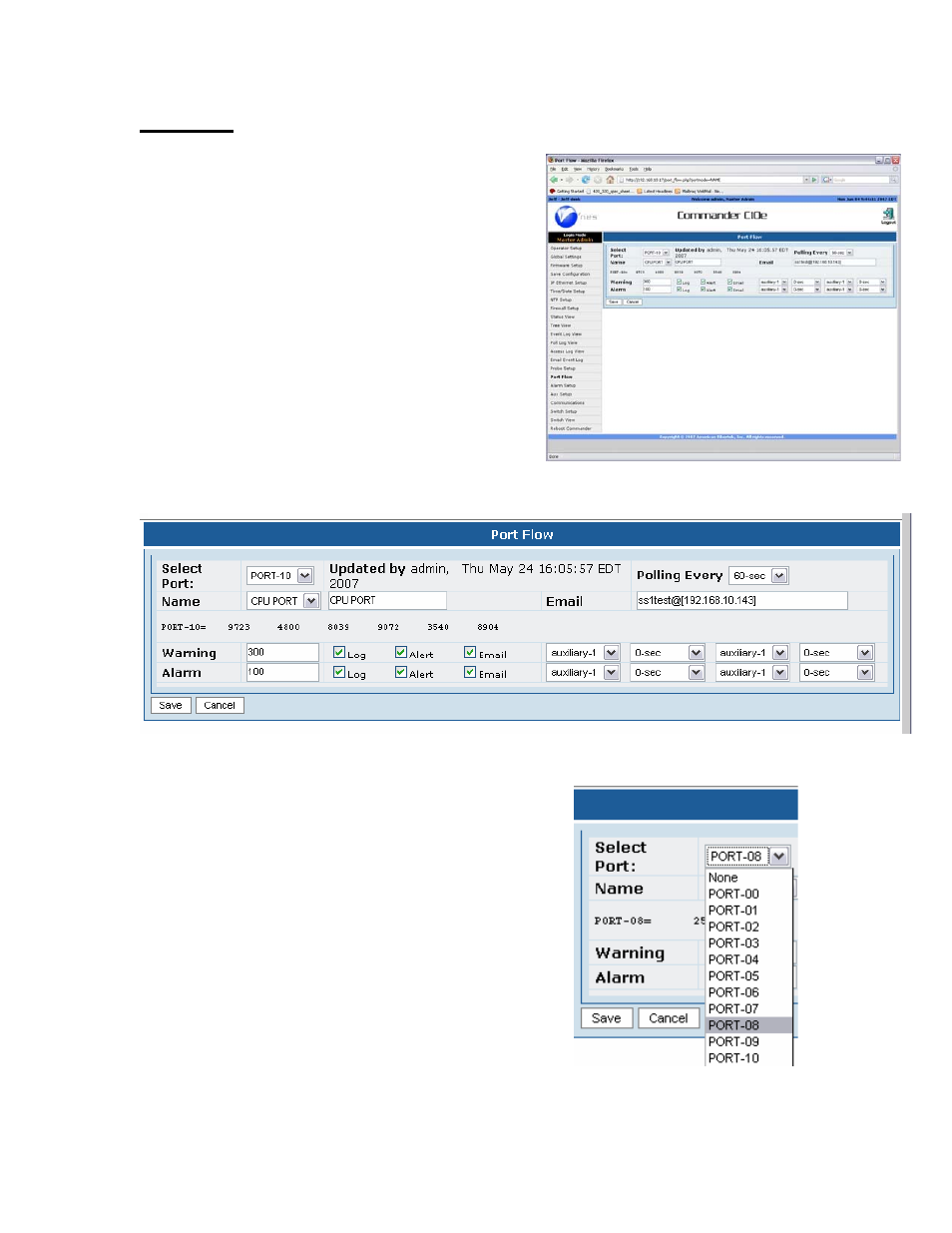Open the first 0-sec dropdown in Warning row

[x=668, y=652]
